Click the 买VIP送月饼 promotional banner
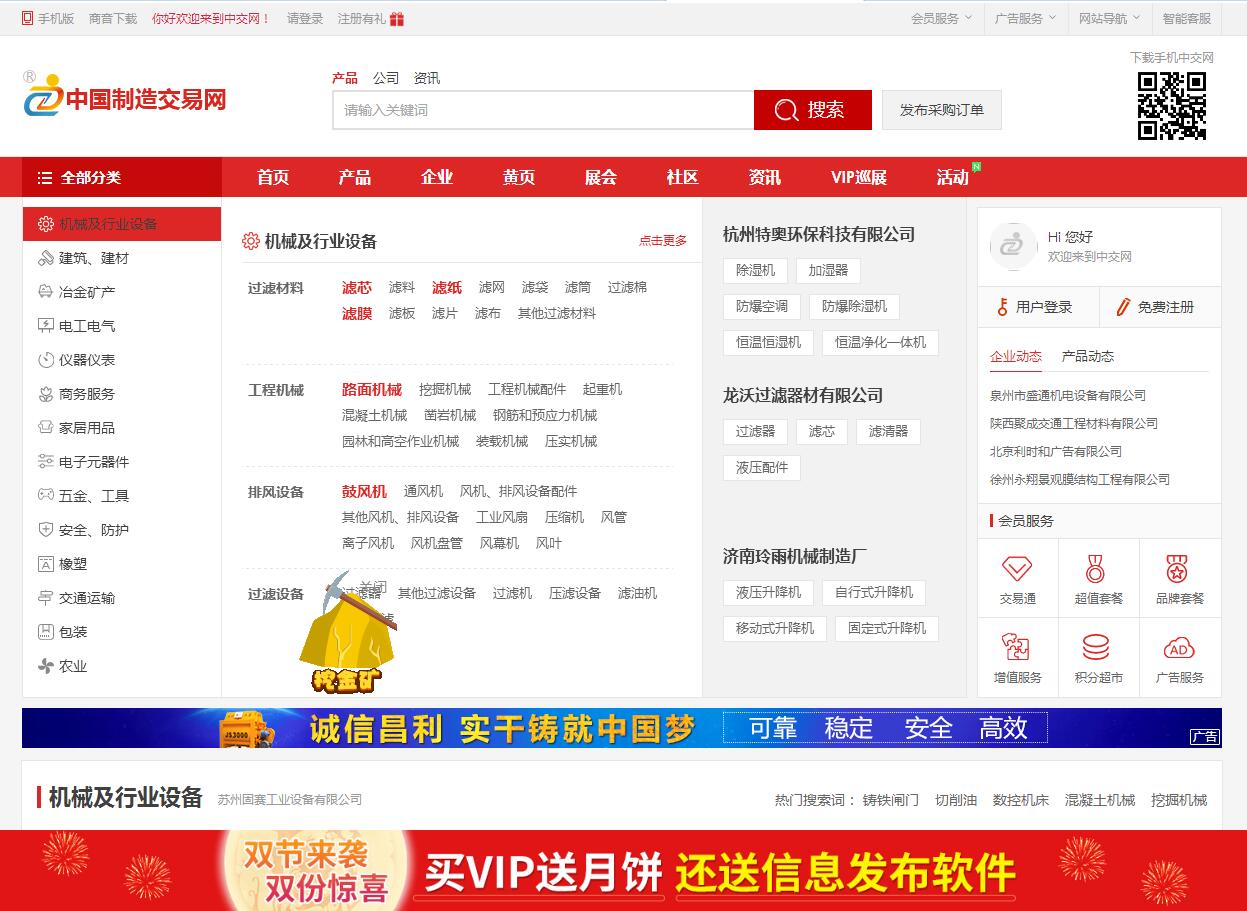 coord(623,870)
